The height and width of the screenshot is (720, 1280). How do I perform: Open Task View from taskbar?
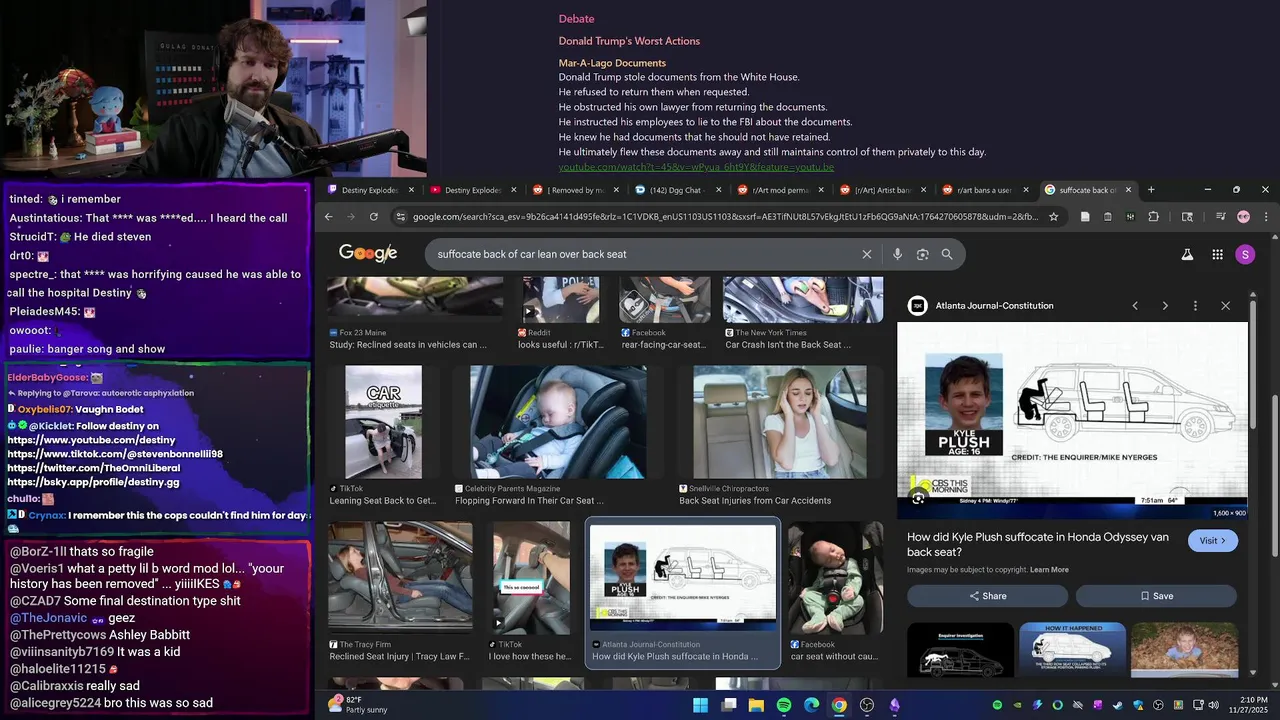(729, 705)
